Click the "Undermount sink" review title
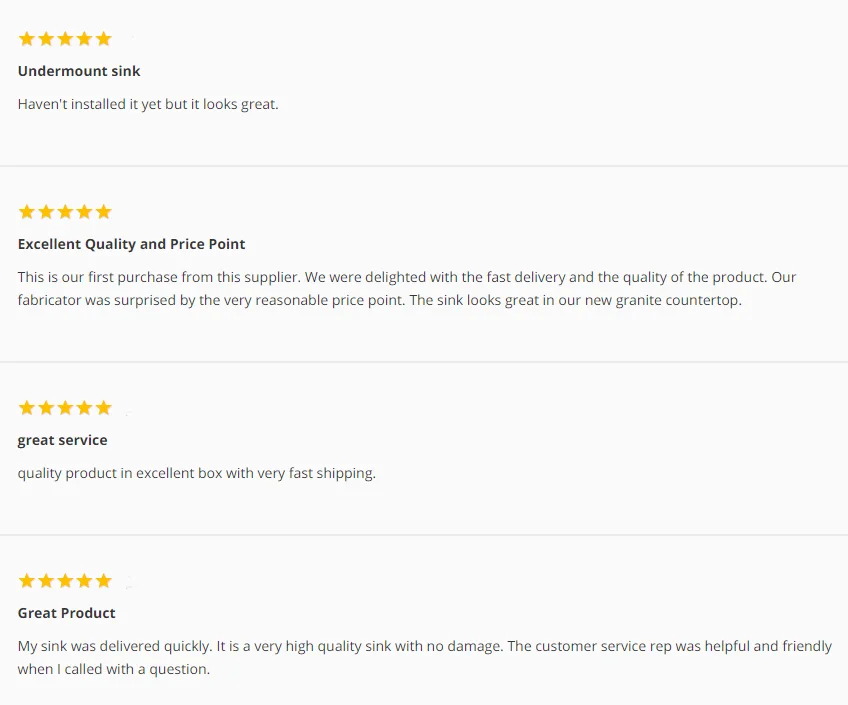The width and height of the screenshot is (848, 705). 79,71
